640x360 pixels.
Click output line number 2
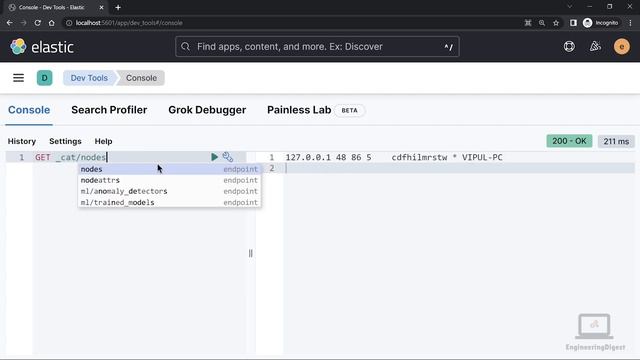(271, 168)
